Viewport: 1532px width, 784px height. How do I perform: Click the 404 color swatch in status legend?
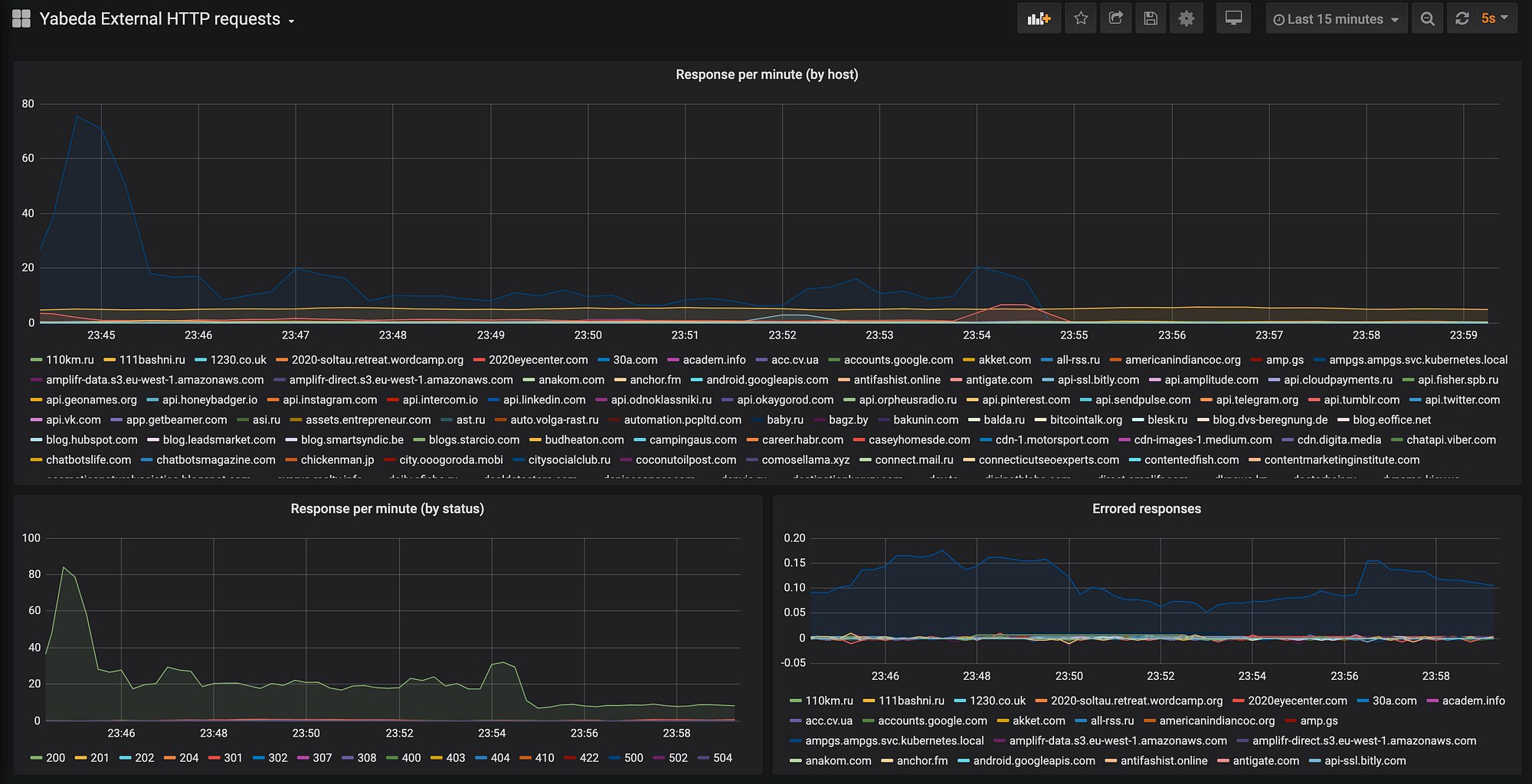[x=481, y=758]
